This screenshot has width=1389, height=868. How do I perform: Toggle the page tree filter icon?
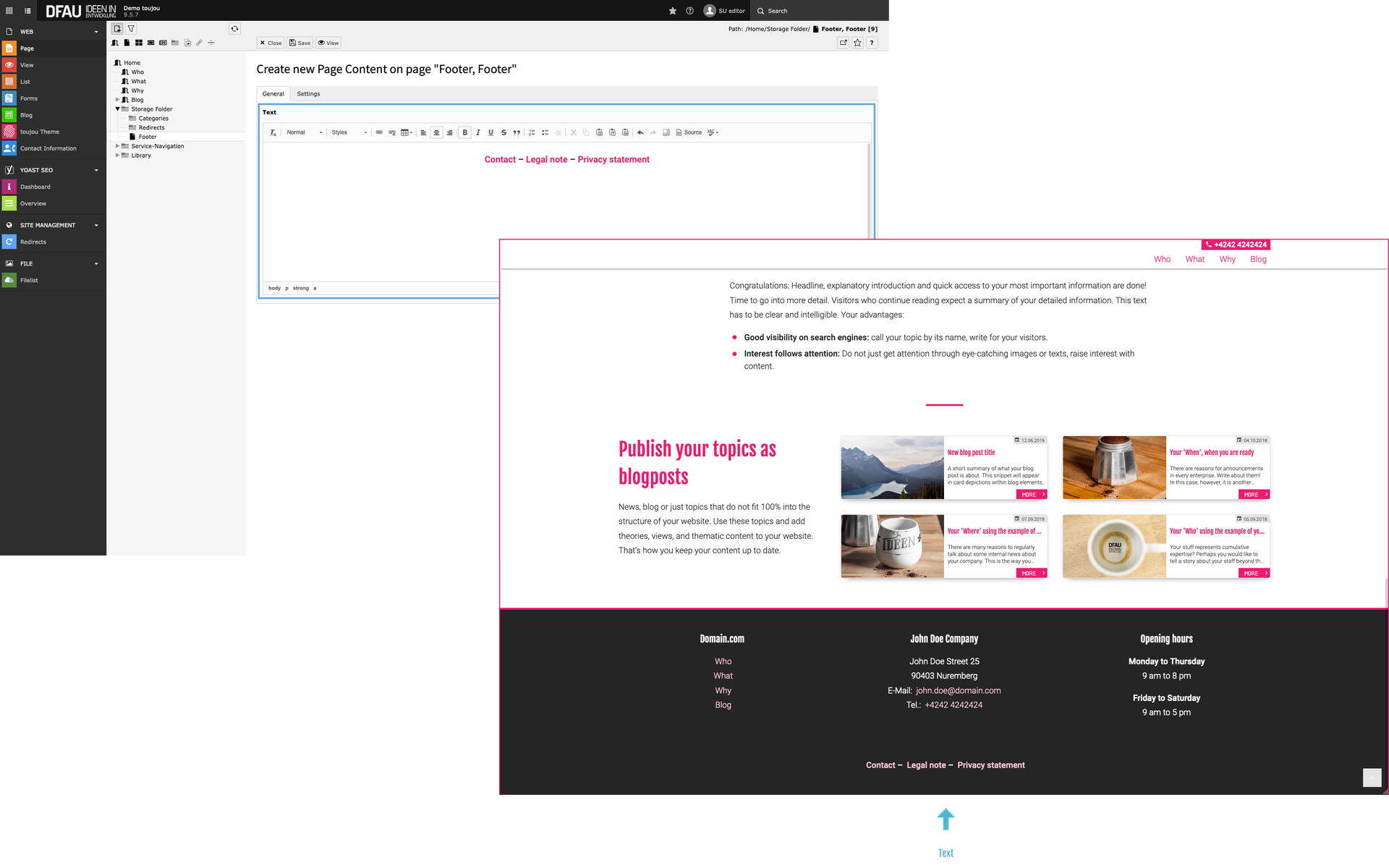coord(131,29)
